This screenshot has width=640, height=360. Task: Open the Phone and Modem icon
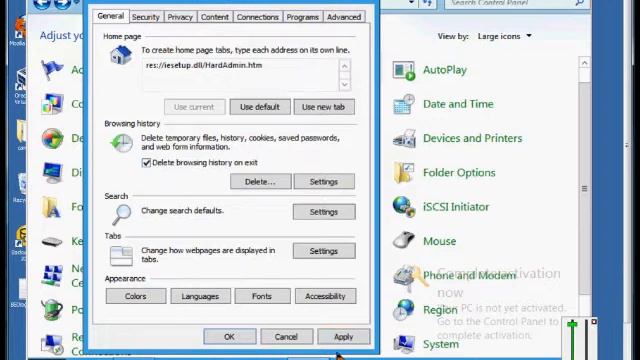[405, 277]
